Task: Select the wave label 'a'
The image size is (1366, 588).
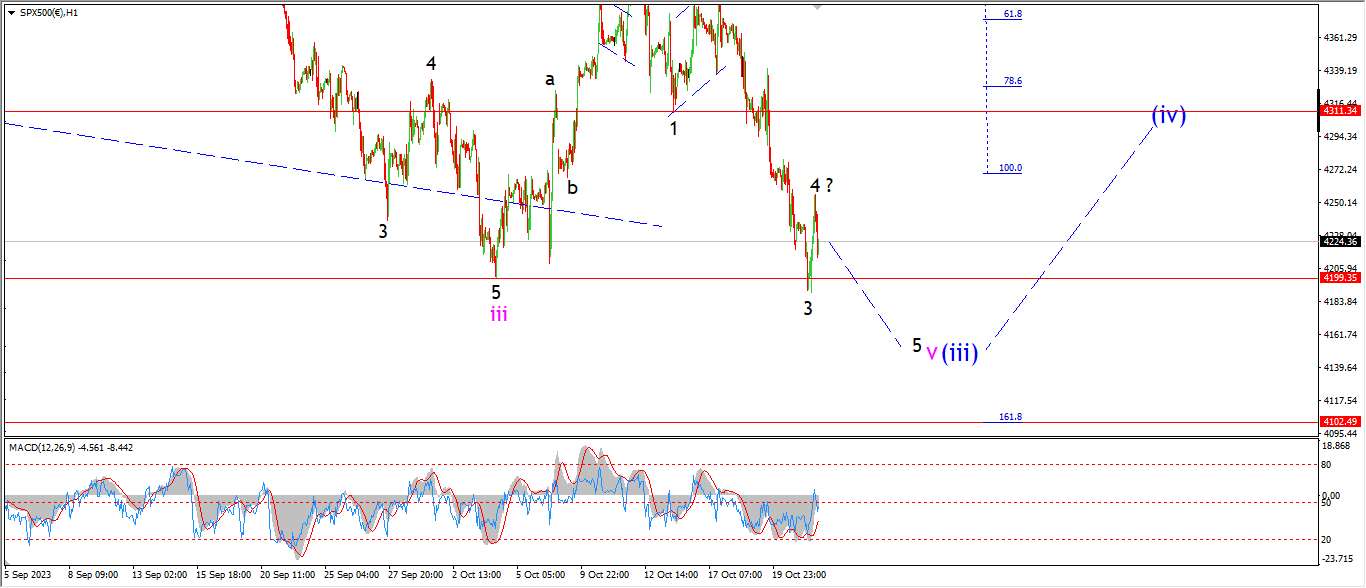Action: tap(550, 78)
